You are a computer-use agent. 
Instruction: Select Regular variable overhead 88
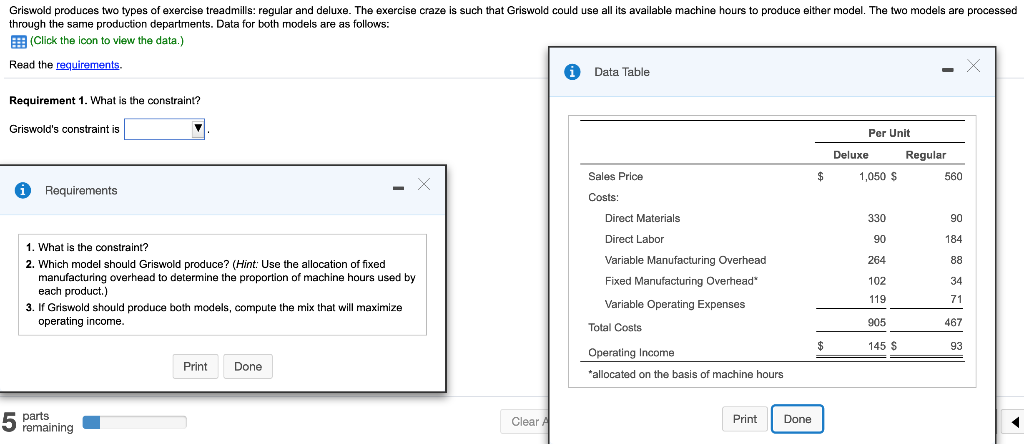(957, 260)
